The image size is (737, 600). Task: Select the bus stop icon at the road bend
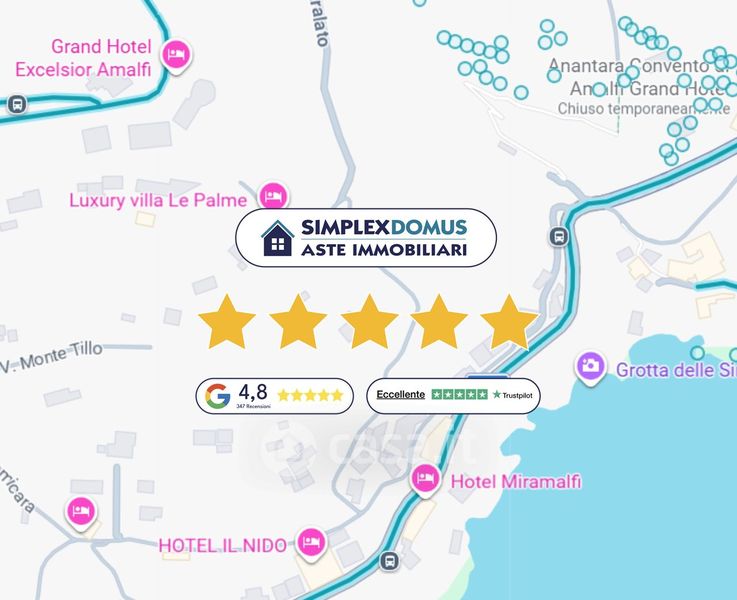point(559,236)
